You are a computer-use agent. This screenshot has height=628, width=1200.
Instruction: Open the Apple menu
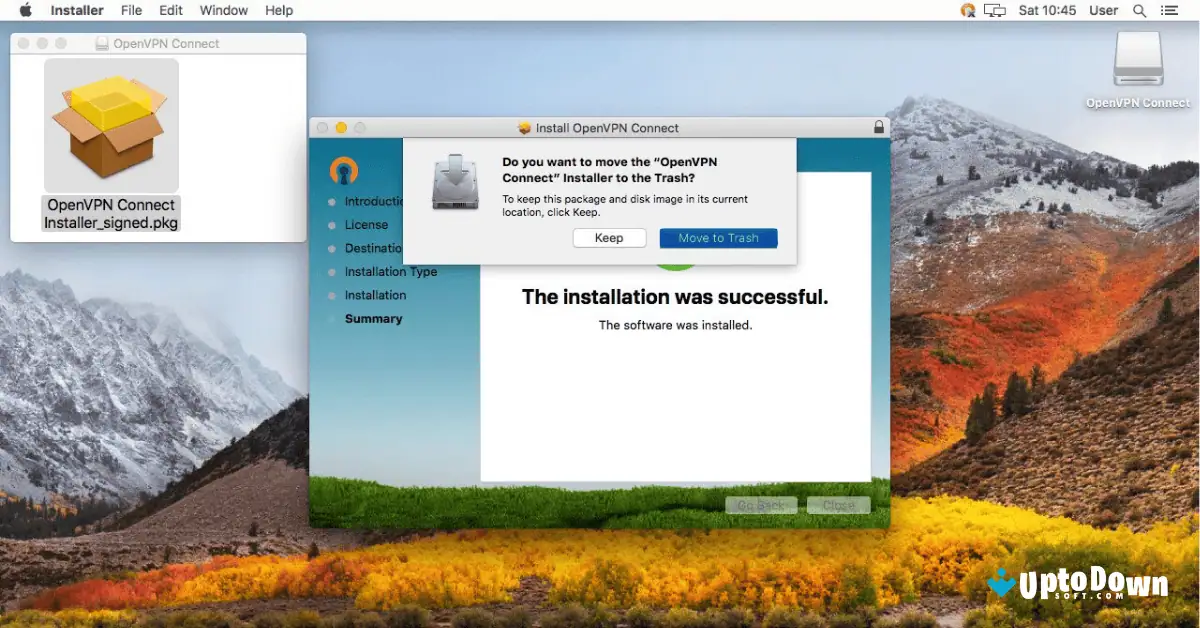24,10
